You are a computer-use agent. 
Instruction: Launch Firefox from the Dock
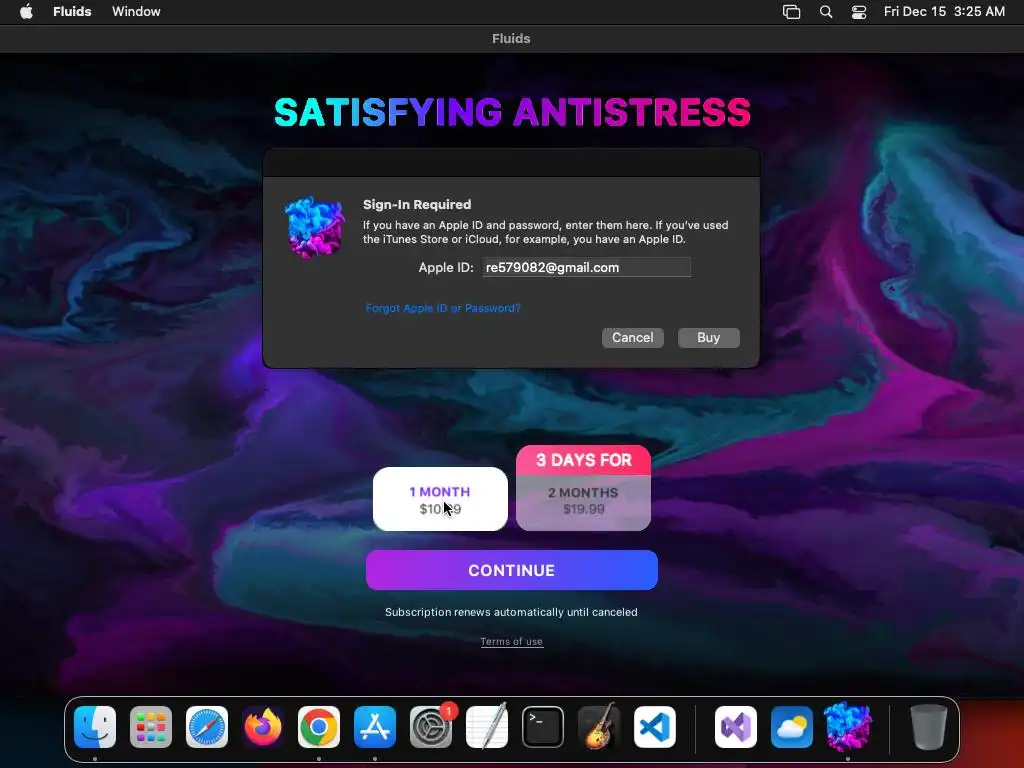263,727
